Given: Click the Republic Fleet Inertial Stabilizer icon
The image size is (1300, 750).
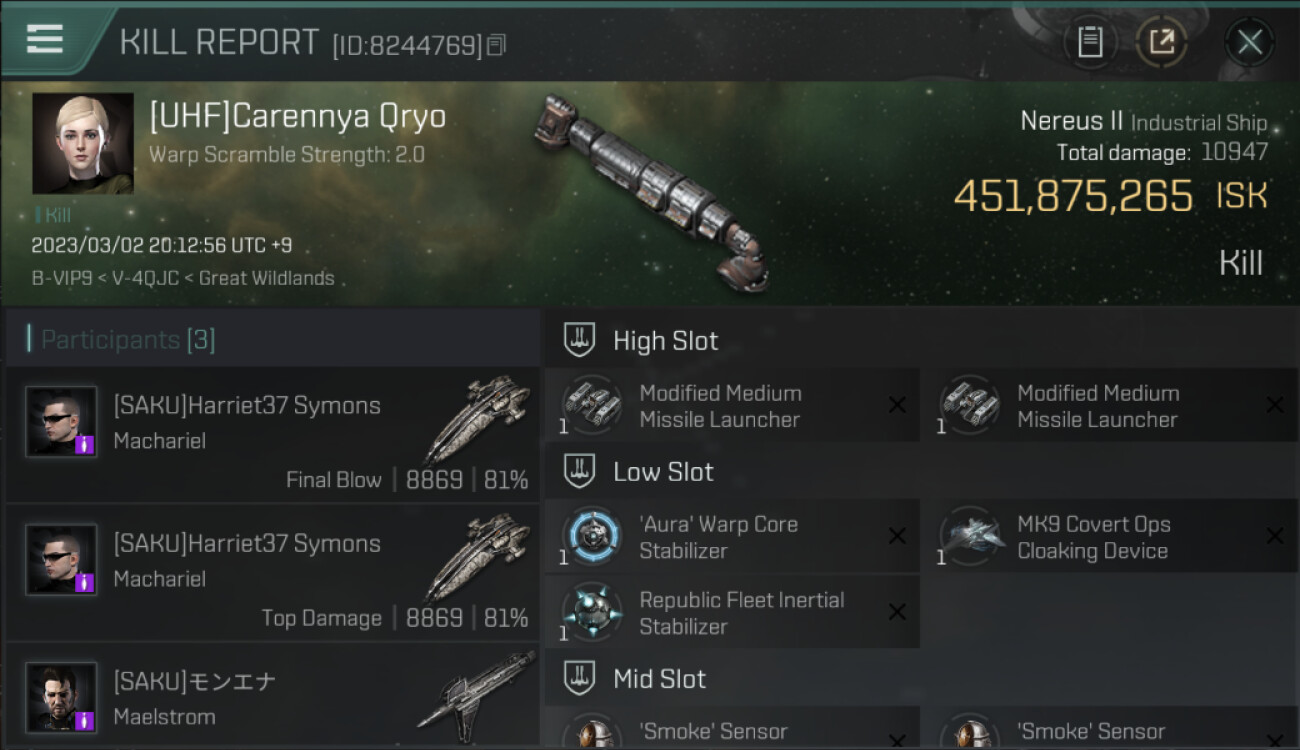Looking at the screenshot, I should (x=592, y=612).
